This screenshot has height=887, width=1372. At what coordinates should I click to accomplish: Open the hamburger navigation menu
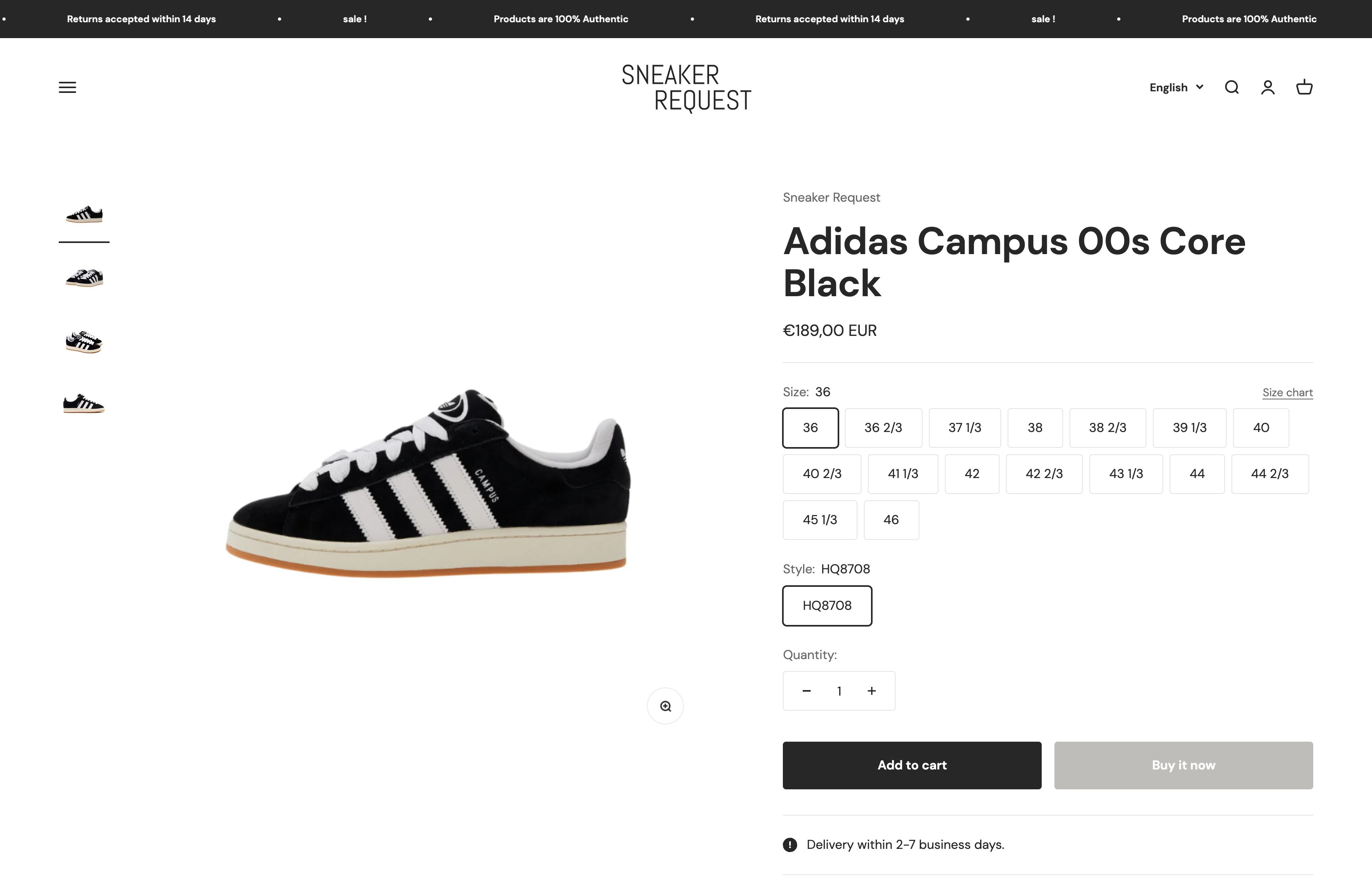point(67,87)
